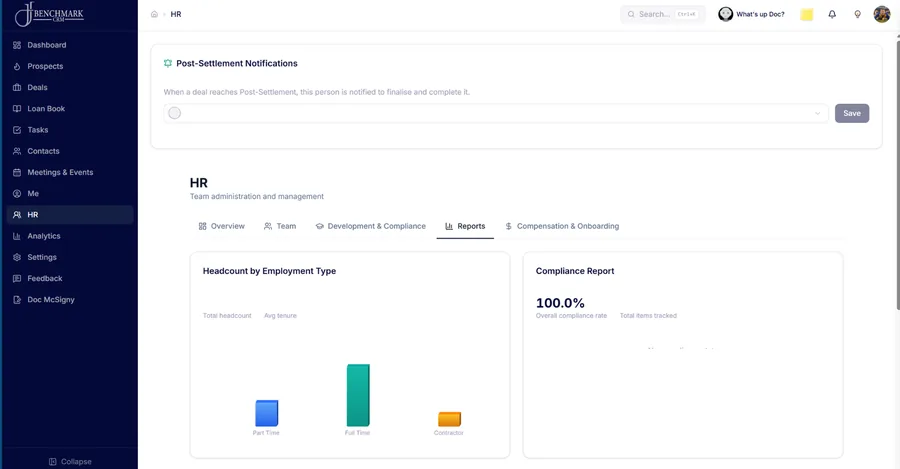Click the Full Time axis label

[x=357, y=433]
